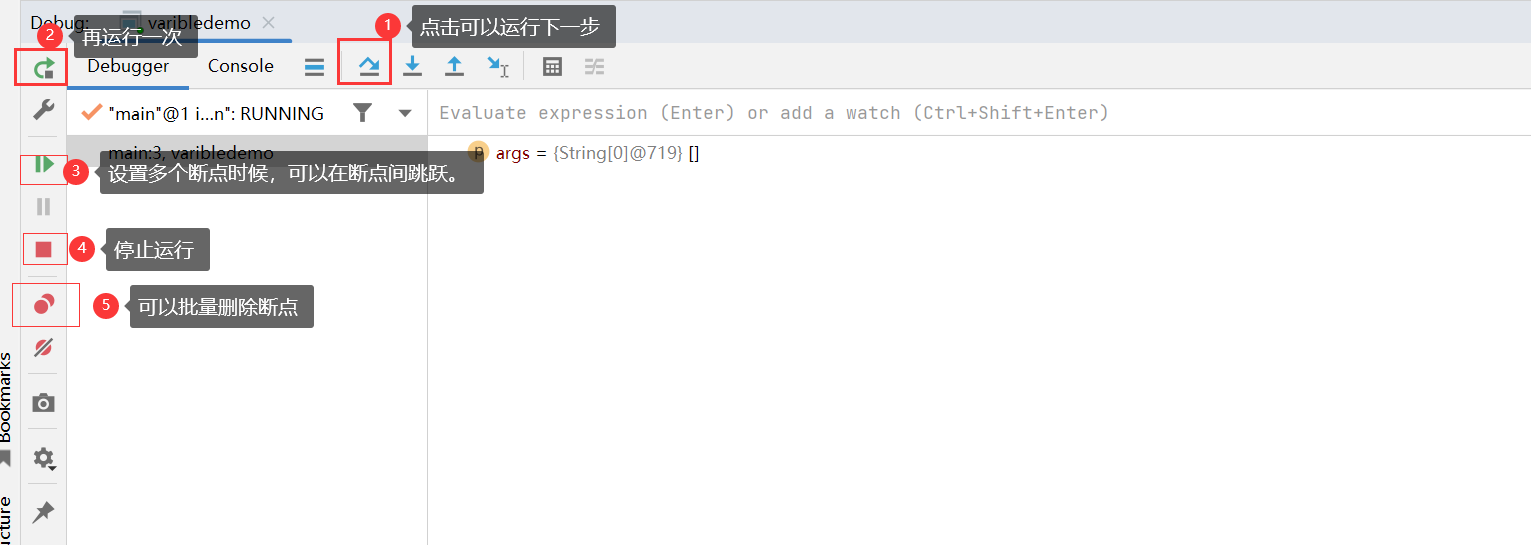This screenshot has width=1531, height=545.
Task: Switch to the Console tab
Action: coord(241,66)
